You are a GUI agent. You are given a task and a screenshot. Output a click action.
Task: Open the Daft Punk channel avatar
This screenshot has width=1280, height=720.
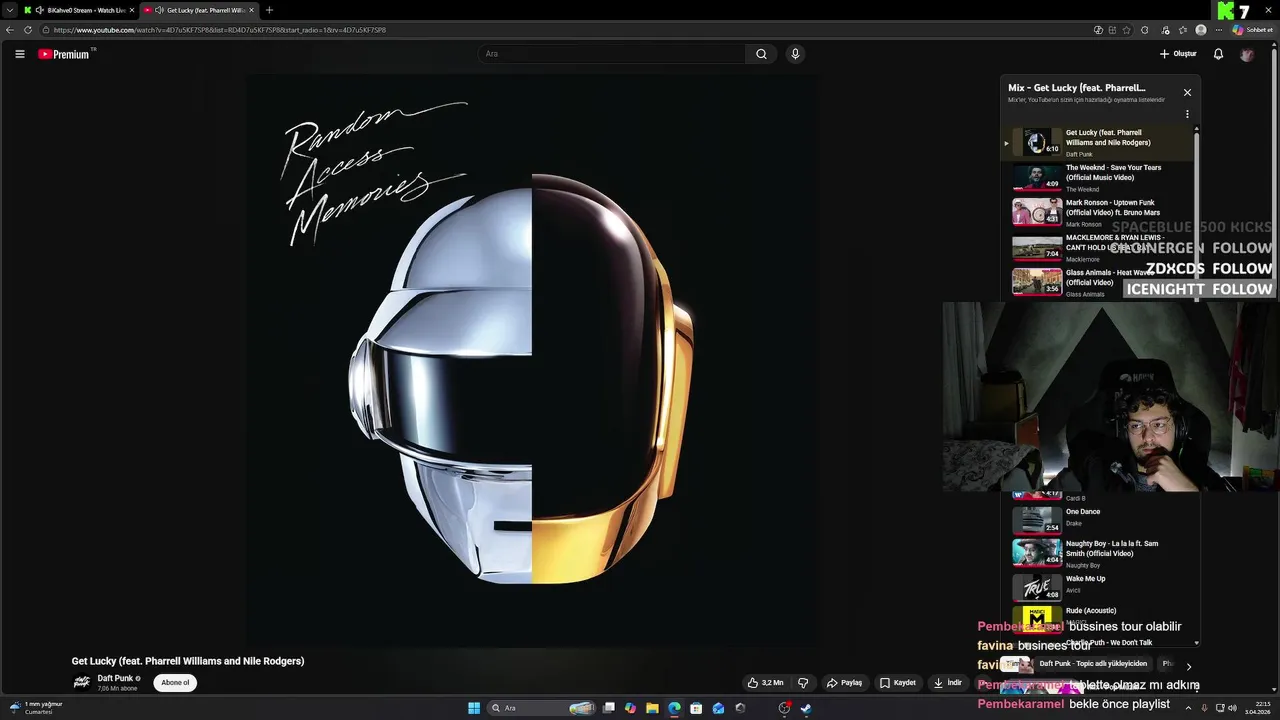click(82, 682)
